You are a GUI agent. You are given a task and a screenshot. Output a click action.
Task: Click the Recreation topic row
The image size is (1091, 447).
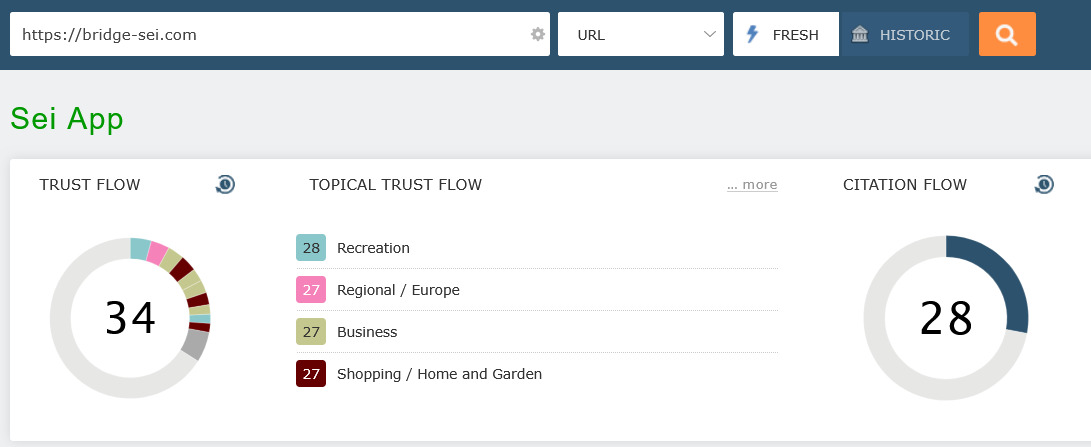pos(373,248)
